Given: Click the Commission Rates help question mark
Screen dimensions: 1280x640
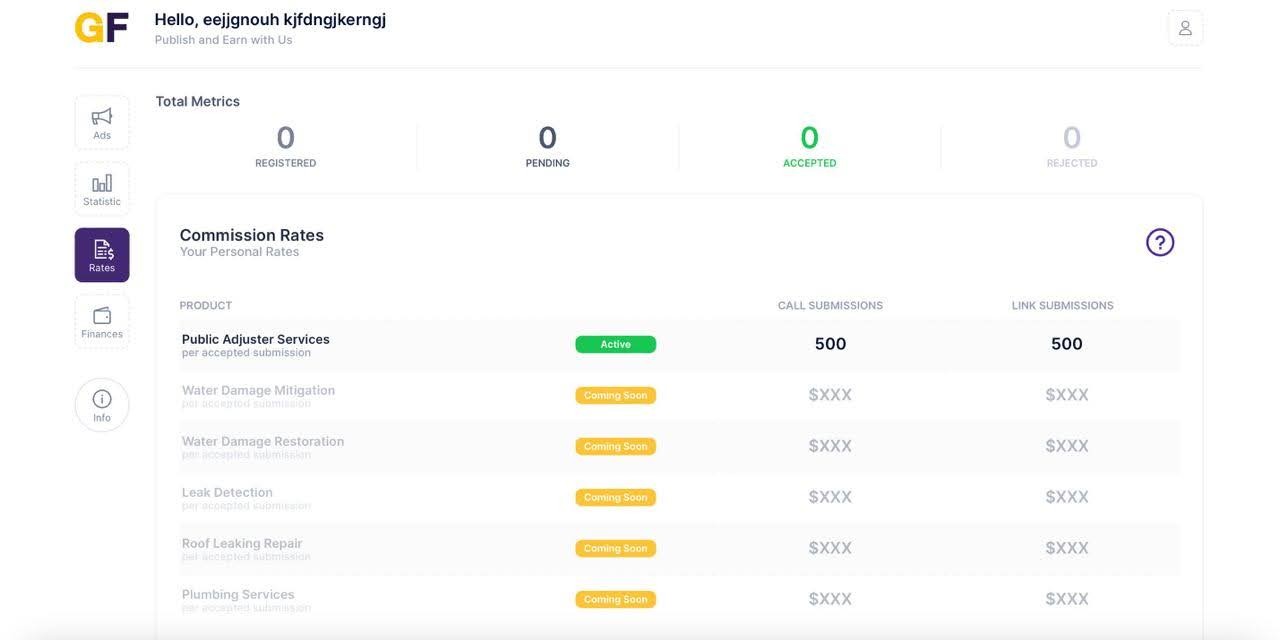Looking at the screenshot, I should tap(1160, 242).
